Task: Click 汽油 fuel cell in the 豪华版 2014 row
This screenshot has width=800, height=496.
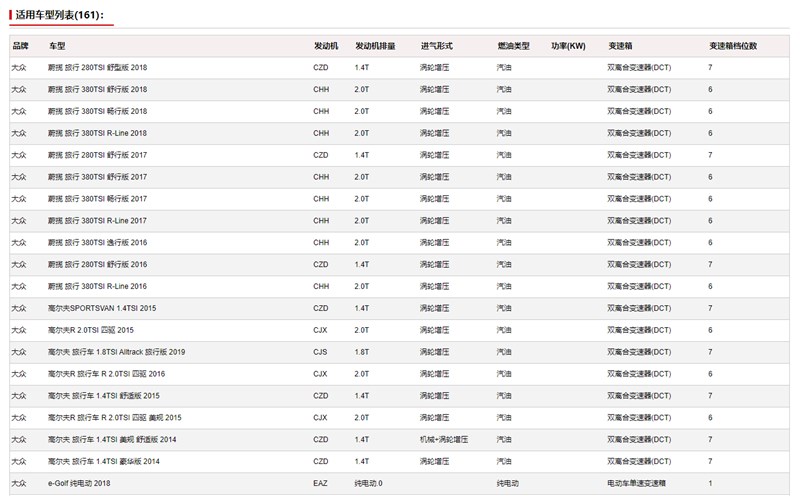Action: [x=504, y=462]
